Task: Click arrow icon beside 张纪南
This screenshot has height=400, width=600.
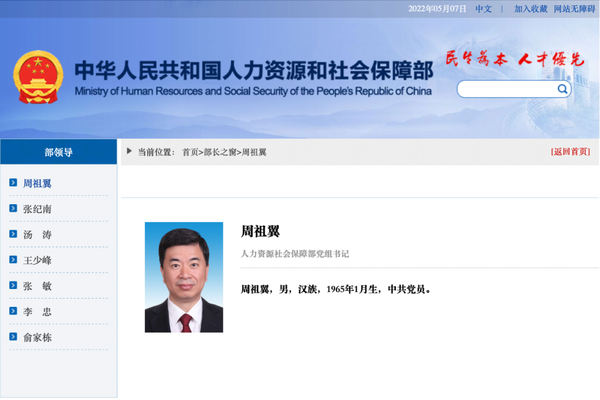Action: point(13,208)
